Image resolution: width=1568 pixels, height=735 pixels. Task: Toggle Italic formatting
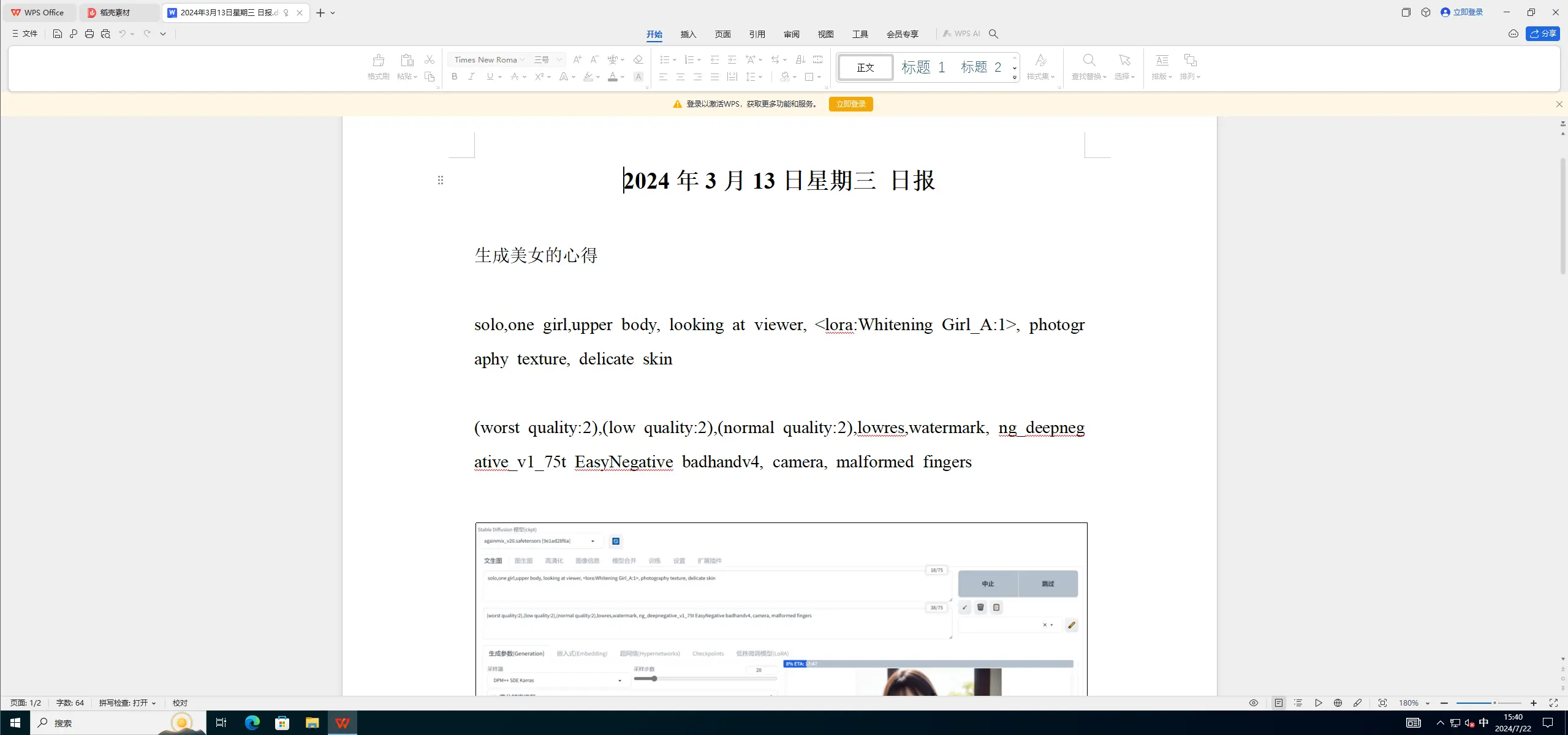(471, 77)
